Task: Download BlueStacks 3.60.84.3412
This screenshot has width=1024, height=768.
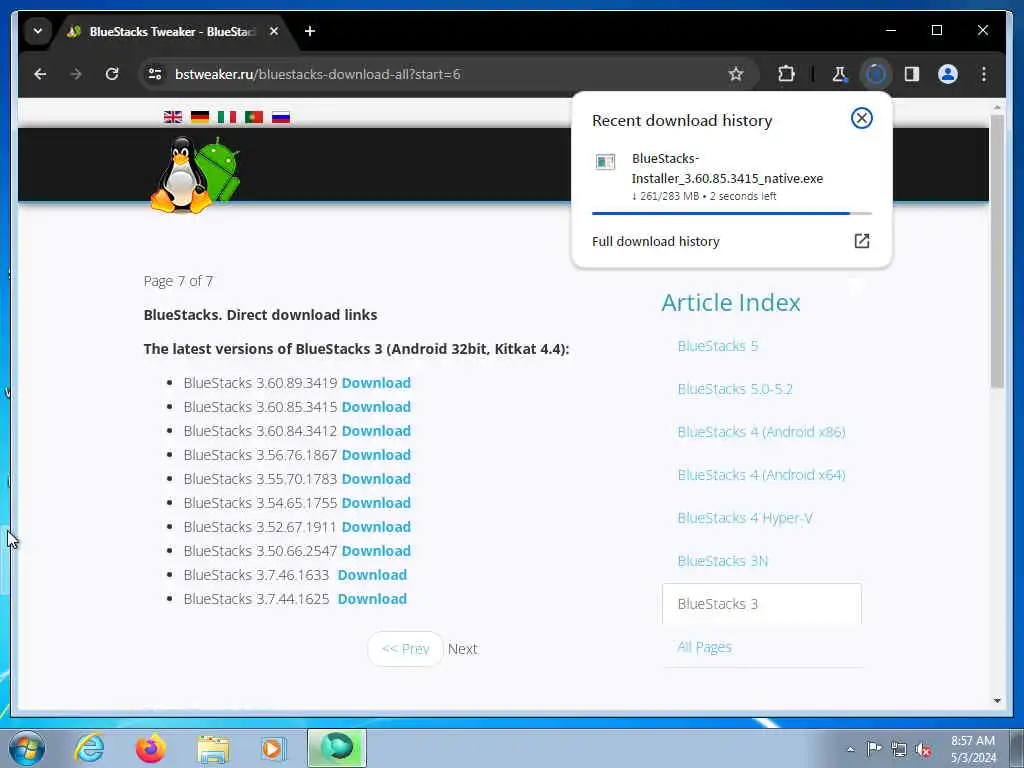Action: 376,431
